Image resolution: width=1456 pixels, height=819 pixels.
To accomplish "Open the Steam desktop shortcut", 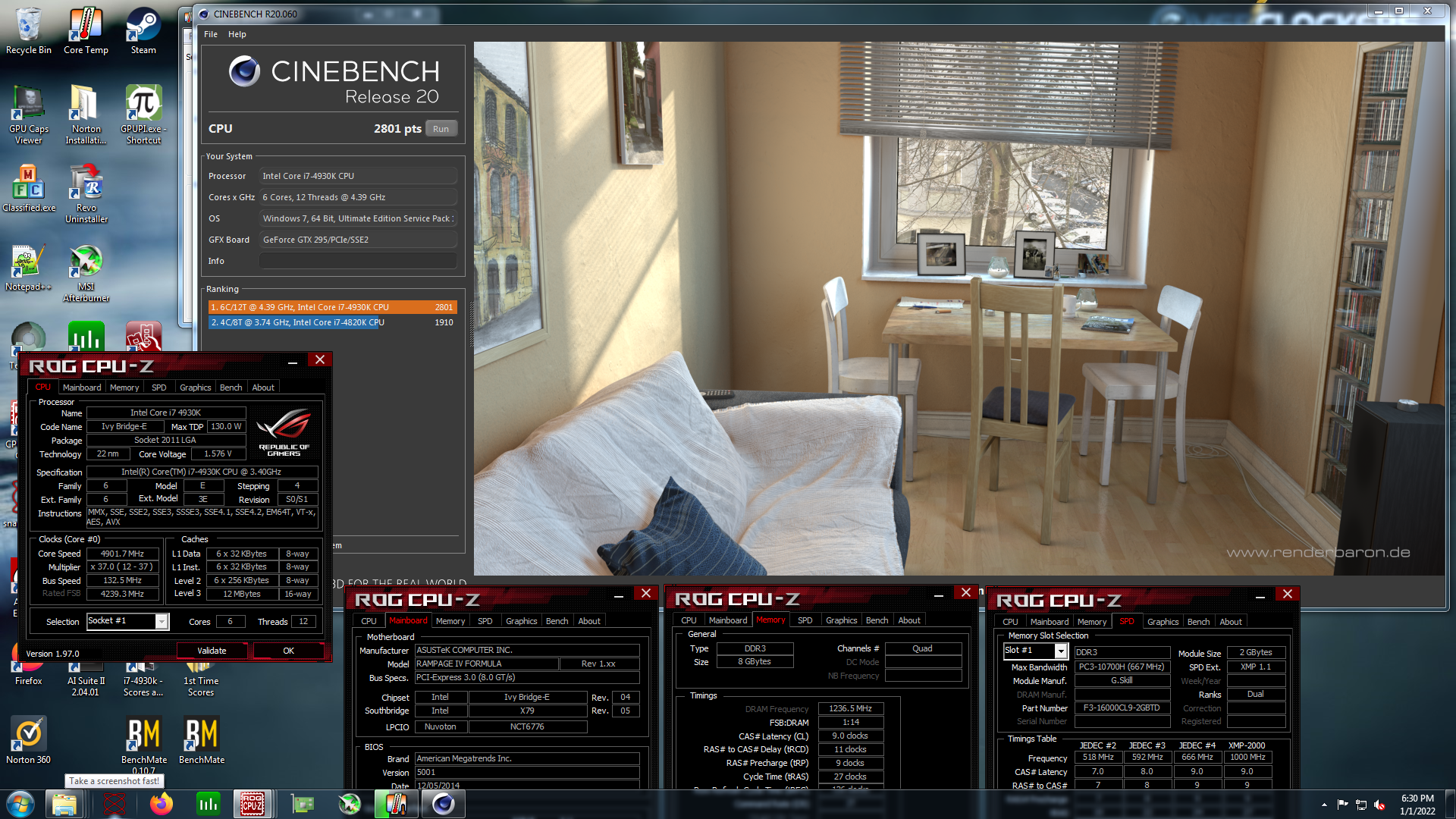I will click(143, 31).
